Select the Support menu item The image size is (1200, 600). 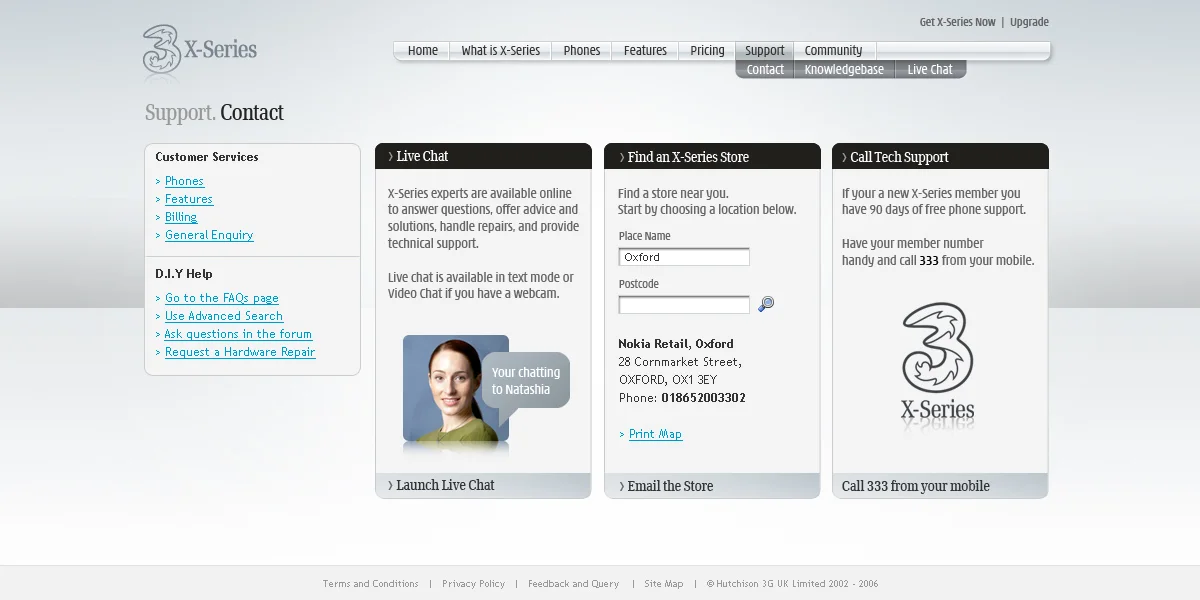tap(765, 51)
